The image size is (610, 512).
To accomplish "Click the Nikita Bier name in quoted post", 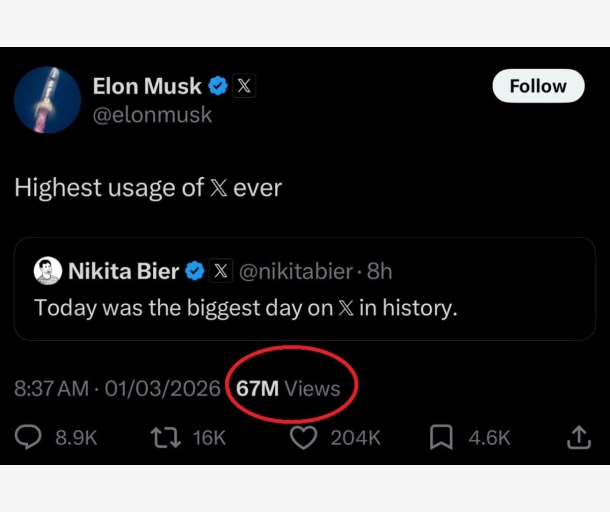I will pyautogui.click(x=124, y=271).
